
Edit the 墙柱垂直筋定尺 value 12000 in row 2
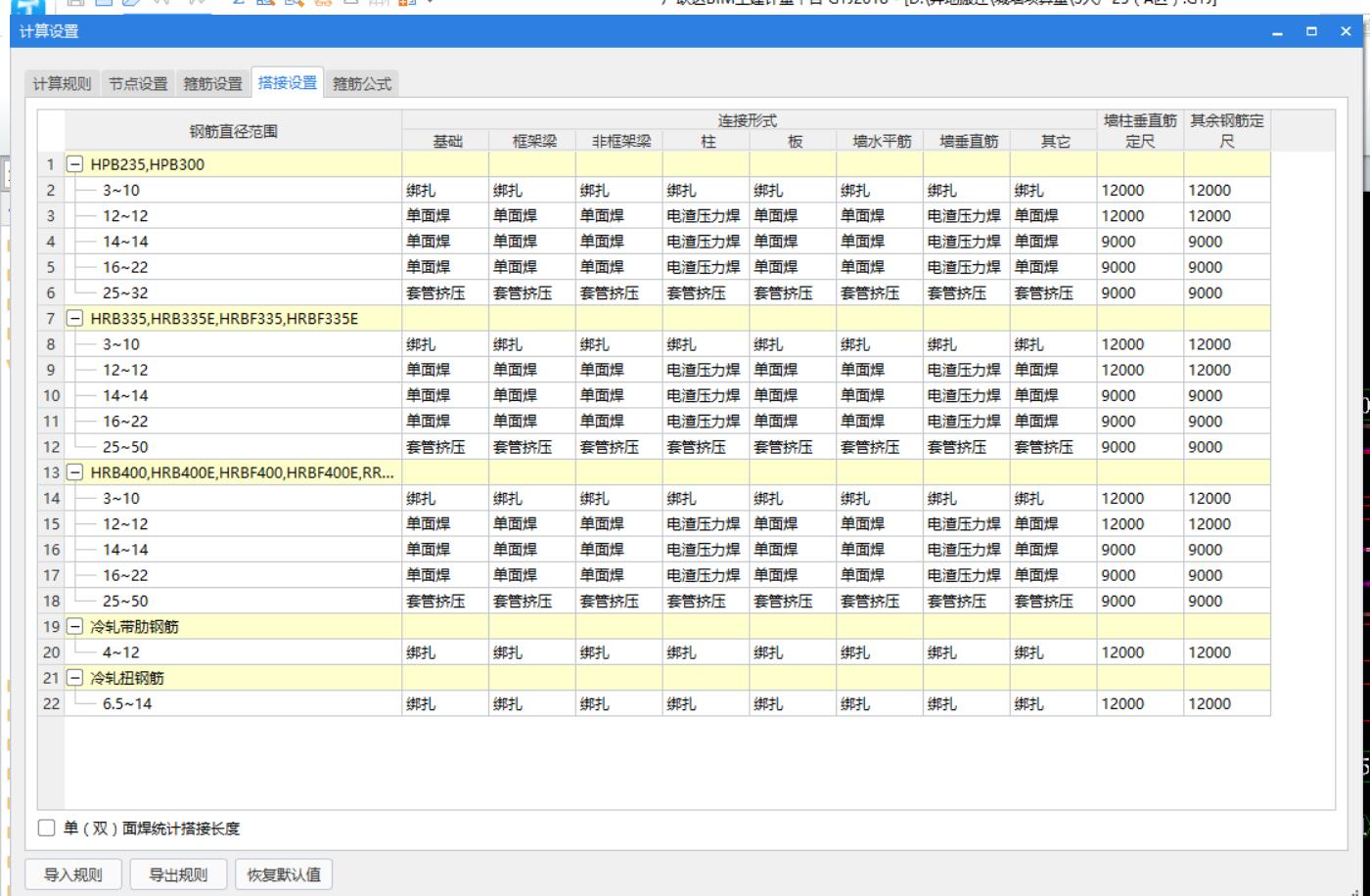[x=1141, y=191]
